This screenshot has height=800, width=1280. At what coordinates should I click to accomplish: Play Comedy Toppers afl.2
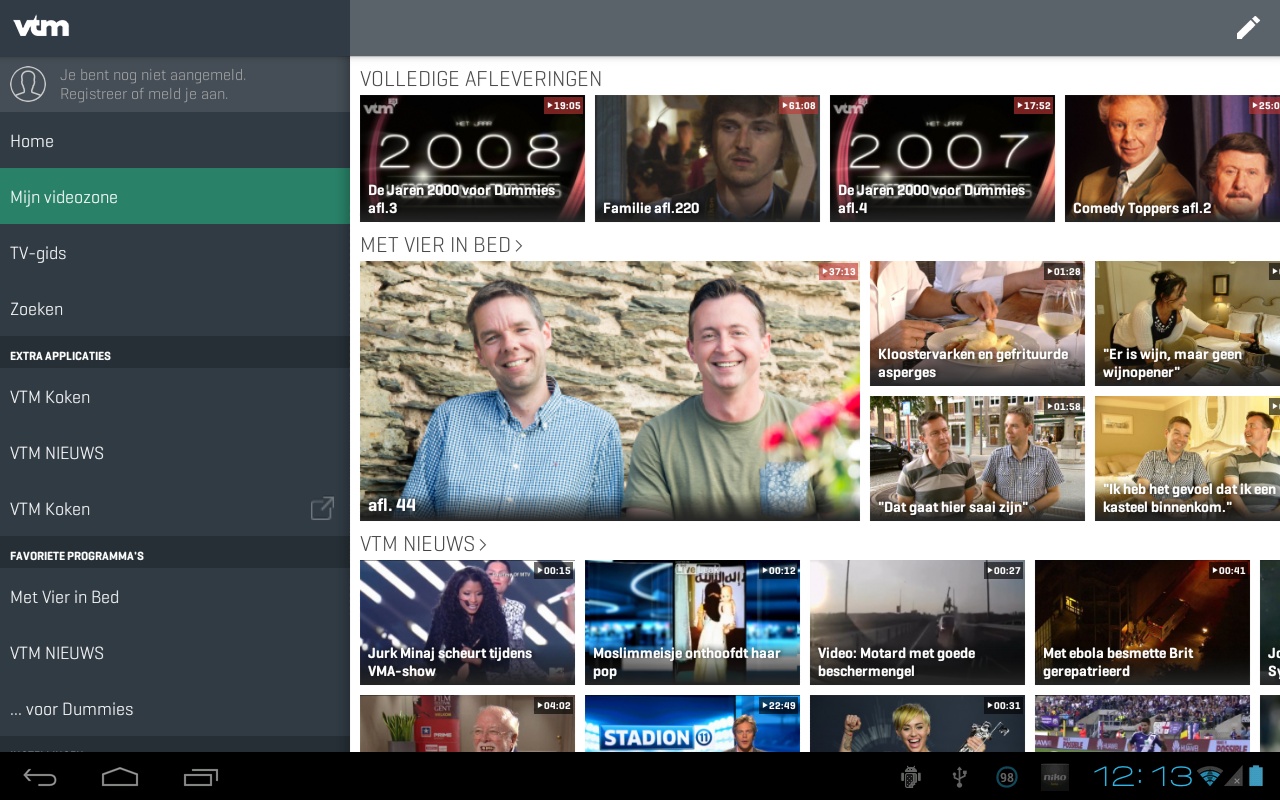point(1172,158)
